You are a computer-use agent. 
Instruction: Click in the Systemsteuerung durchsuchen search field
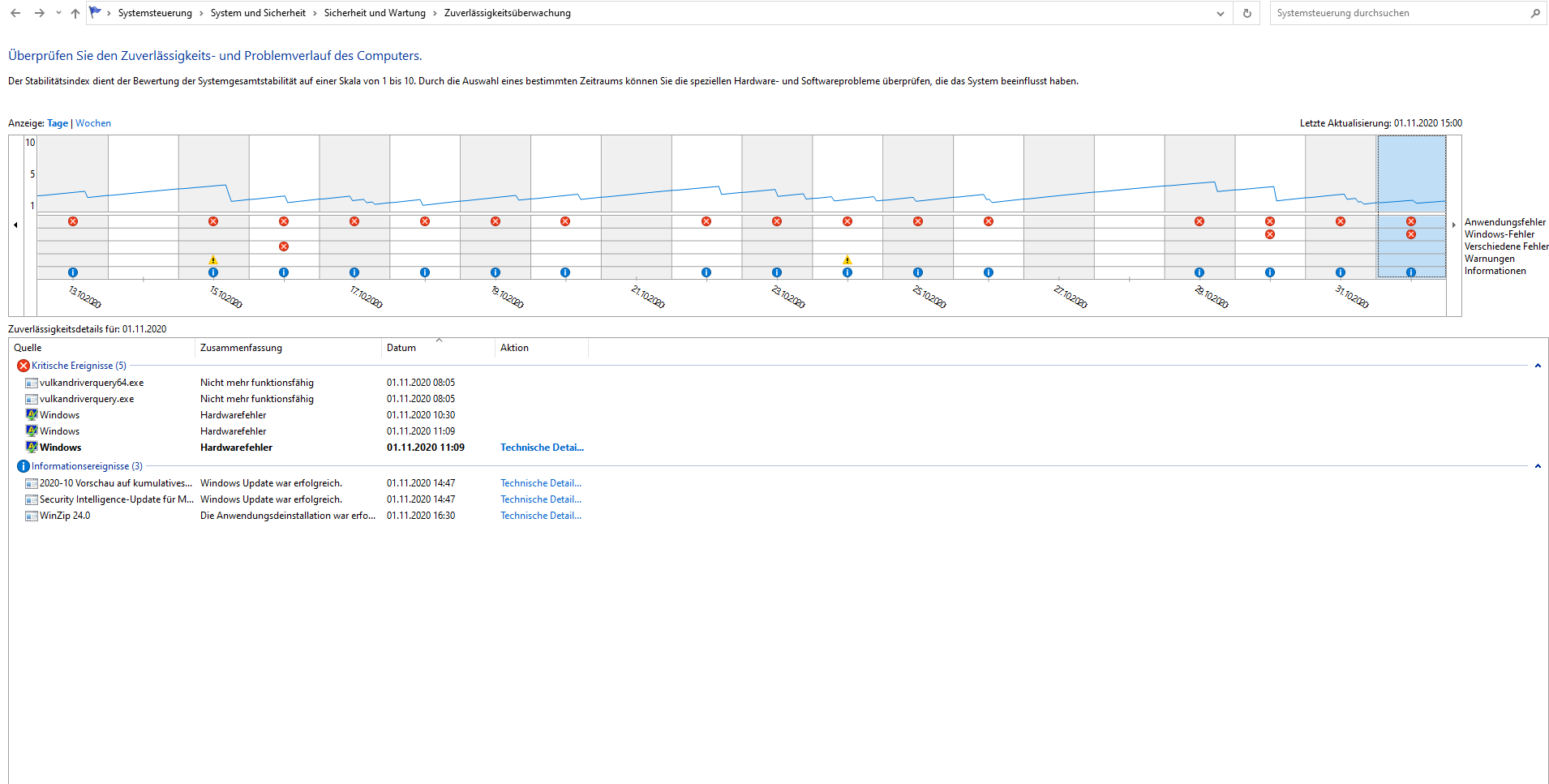(x=1401, y=13)
